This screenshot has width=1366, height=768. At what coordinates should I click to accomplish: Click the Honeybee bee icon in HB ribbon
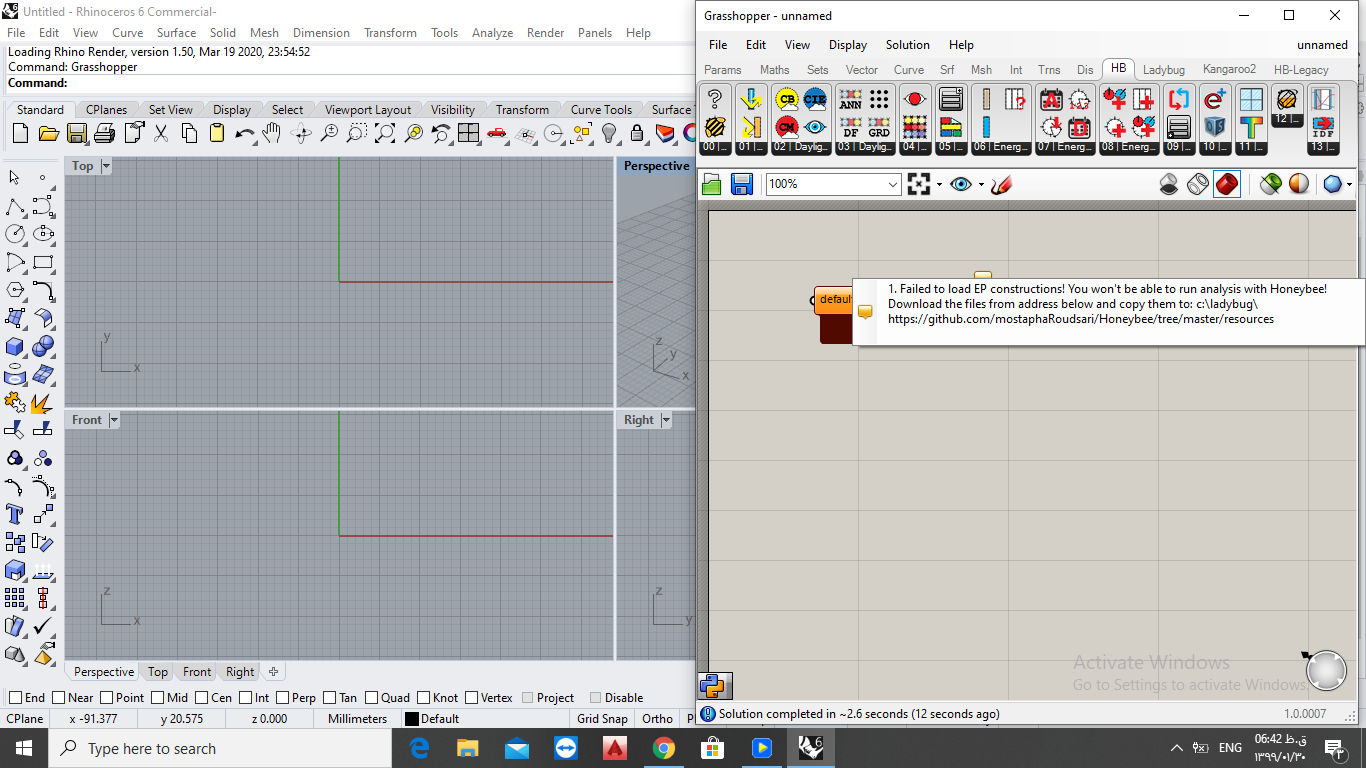[715, 127]
